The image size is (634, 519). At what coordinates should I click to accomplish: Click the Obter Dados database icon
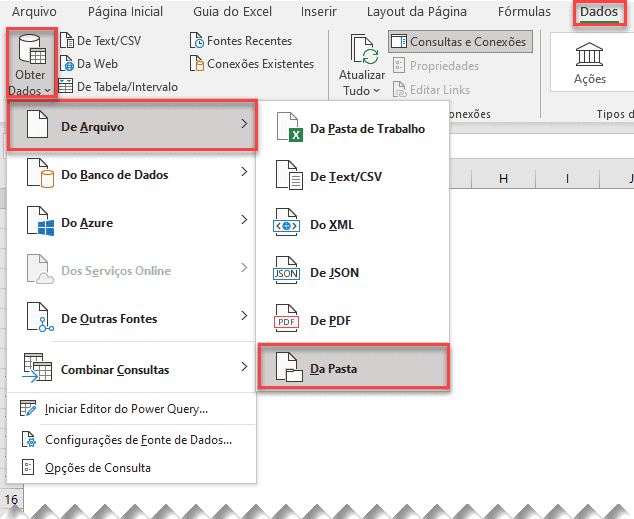click(32, 50)
